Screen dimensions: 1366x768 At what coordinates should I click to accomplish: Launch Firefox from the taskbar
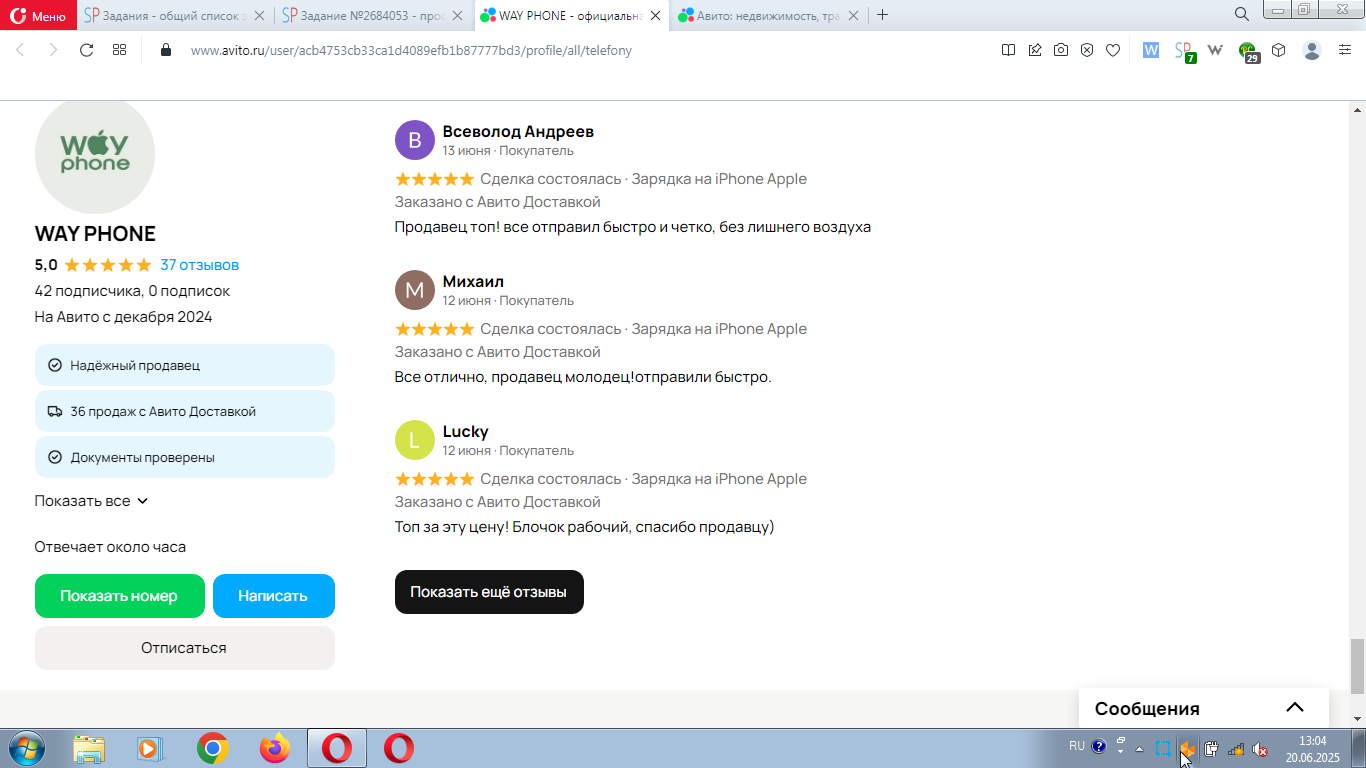274,748
